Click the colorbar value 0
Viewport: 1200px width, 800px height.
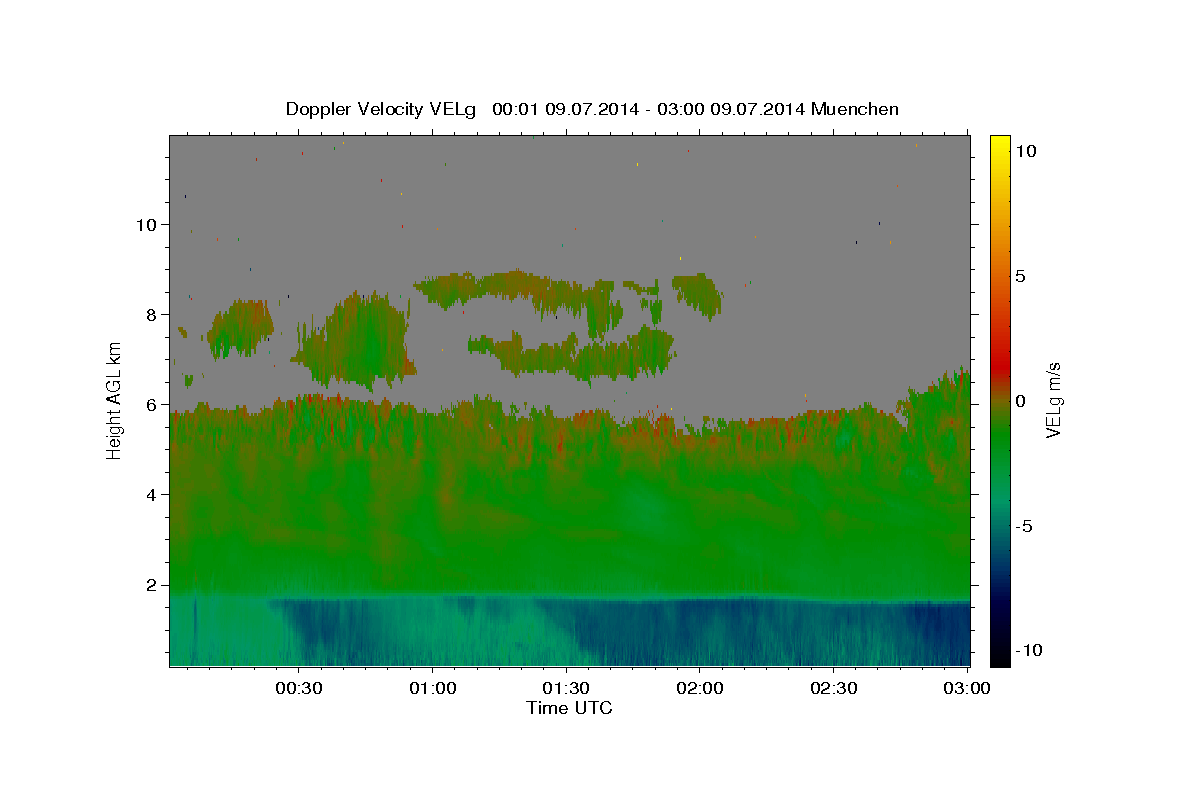point(1020,401)
